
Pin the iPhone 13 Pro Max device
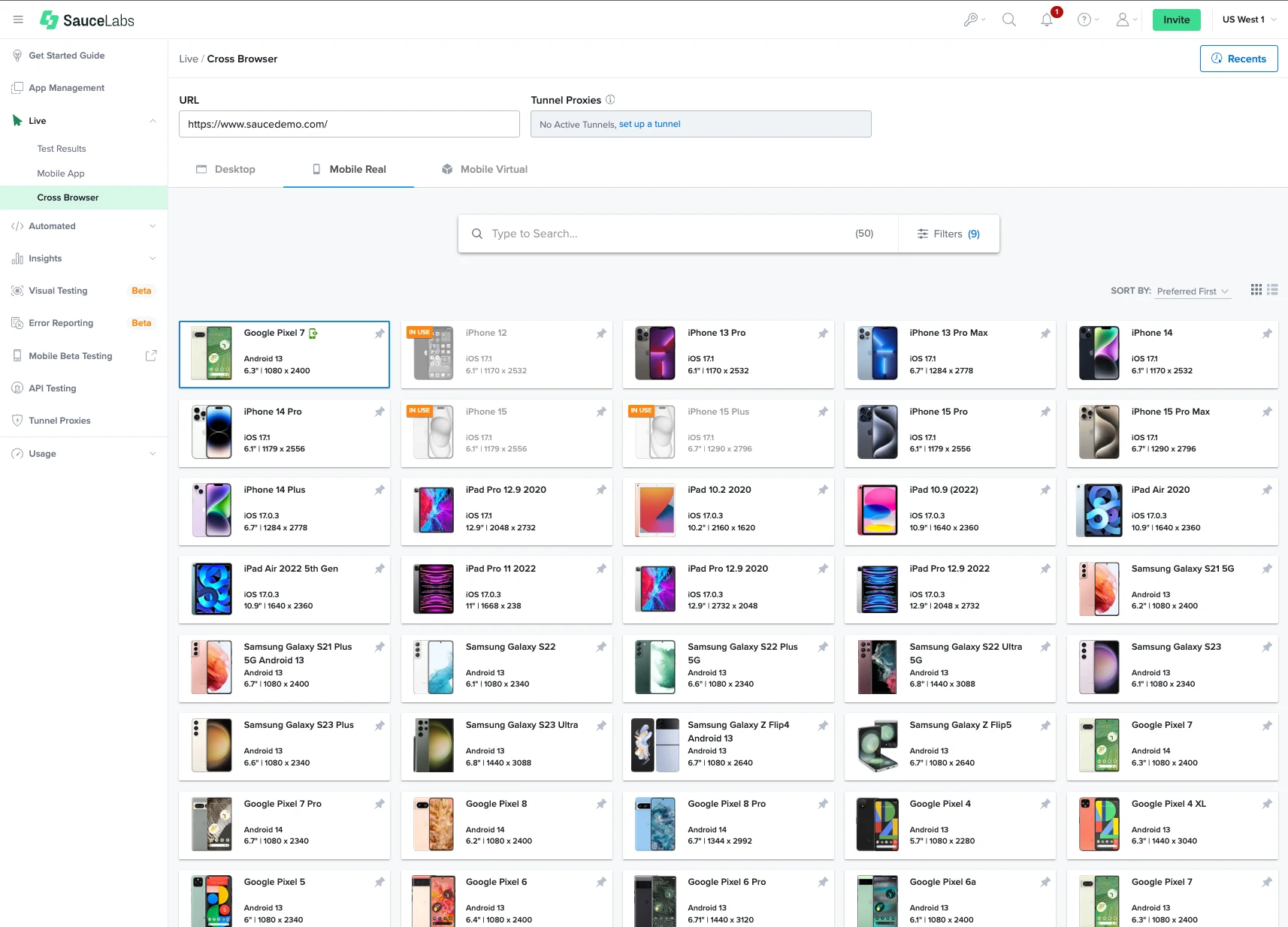pos(1045,334)
